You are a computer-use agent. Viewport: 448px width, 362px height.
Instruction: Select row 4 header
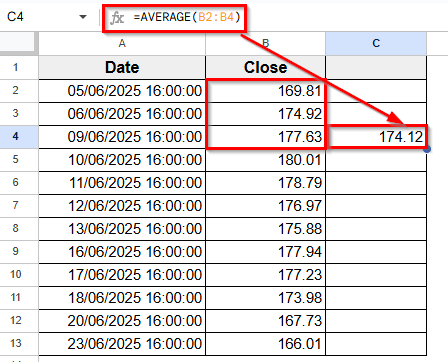point(19,137)
